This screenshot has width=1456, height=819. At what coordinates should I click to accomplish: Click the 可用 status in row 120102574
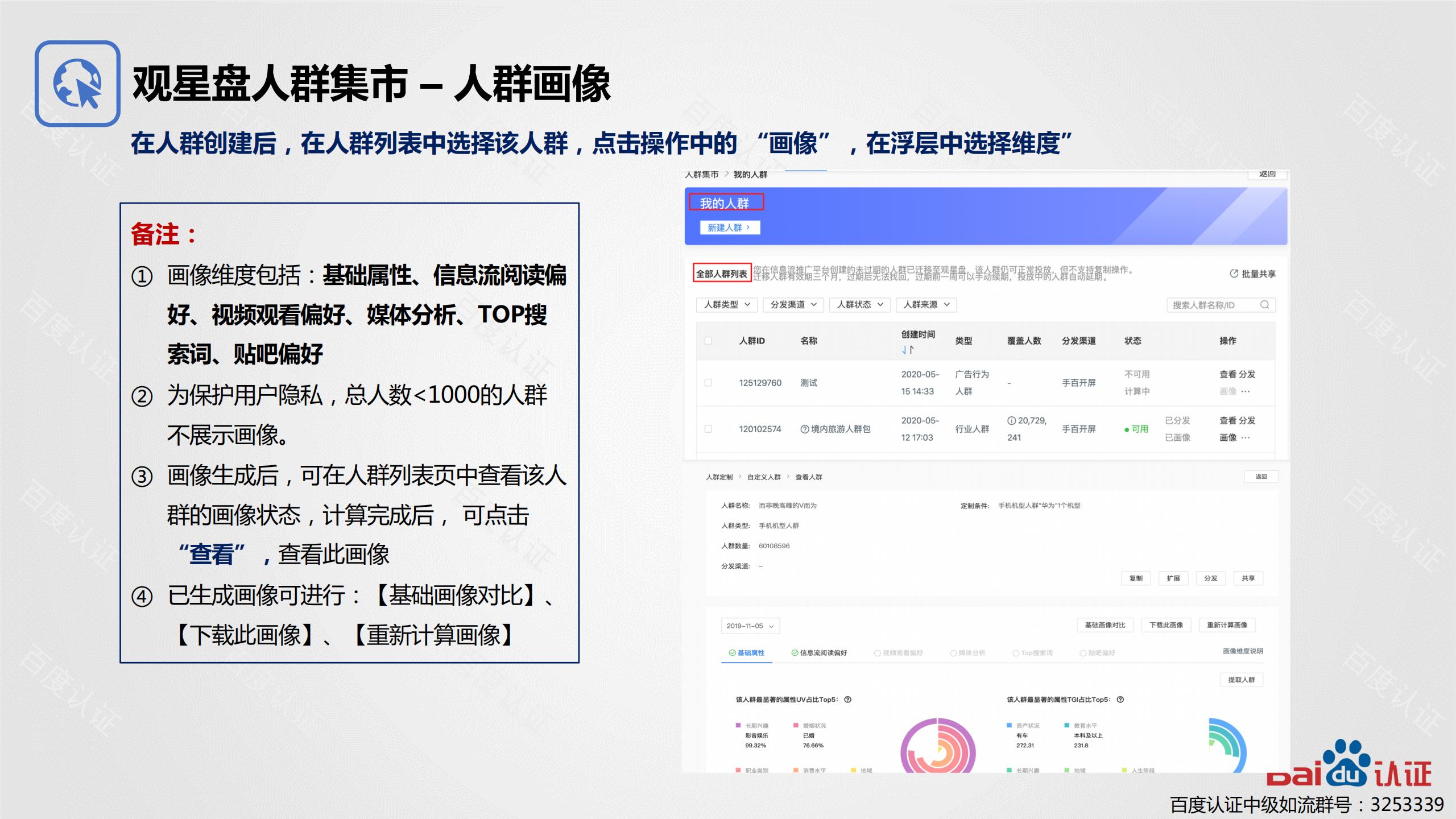click(1136, 429)
